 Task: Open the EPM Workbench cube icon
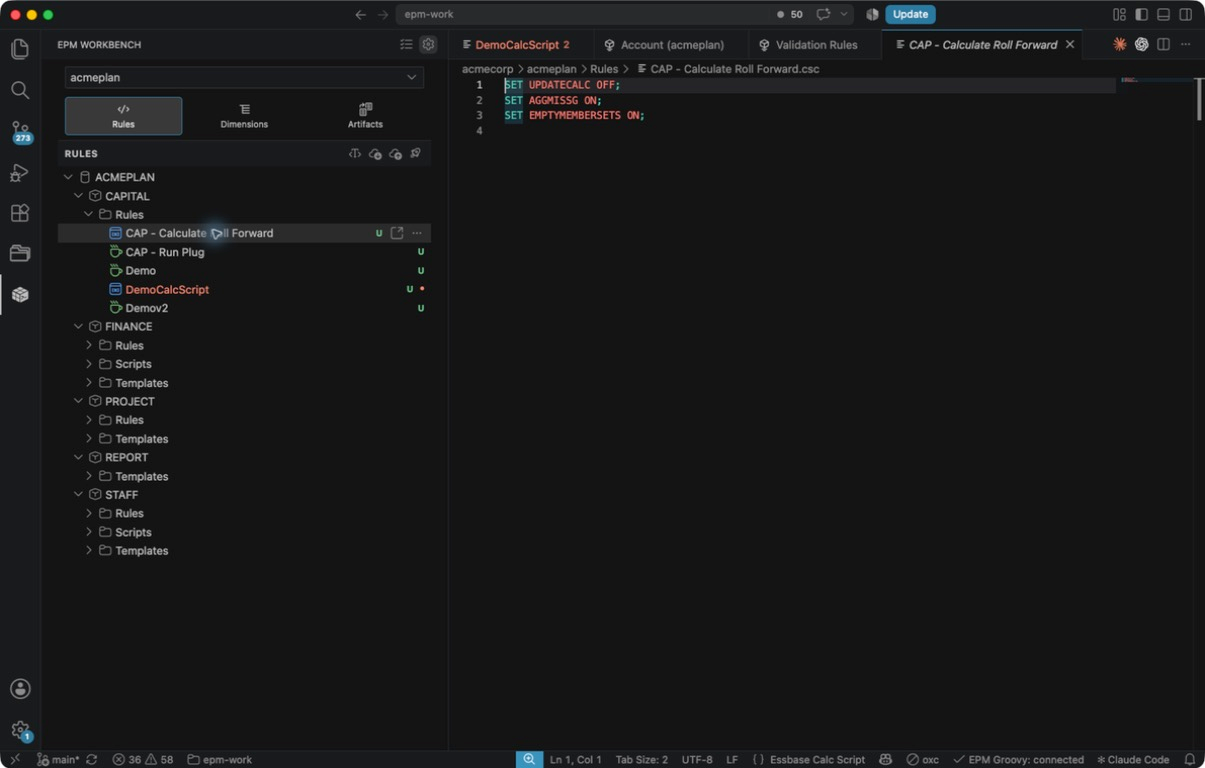[20, 294]
